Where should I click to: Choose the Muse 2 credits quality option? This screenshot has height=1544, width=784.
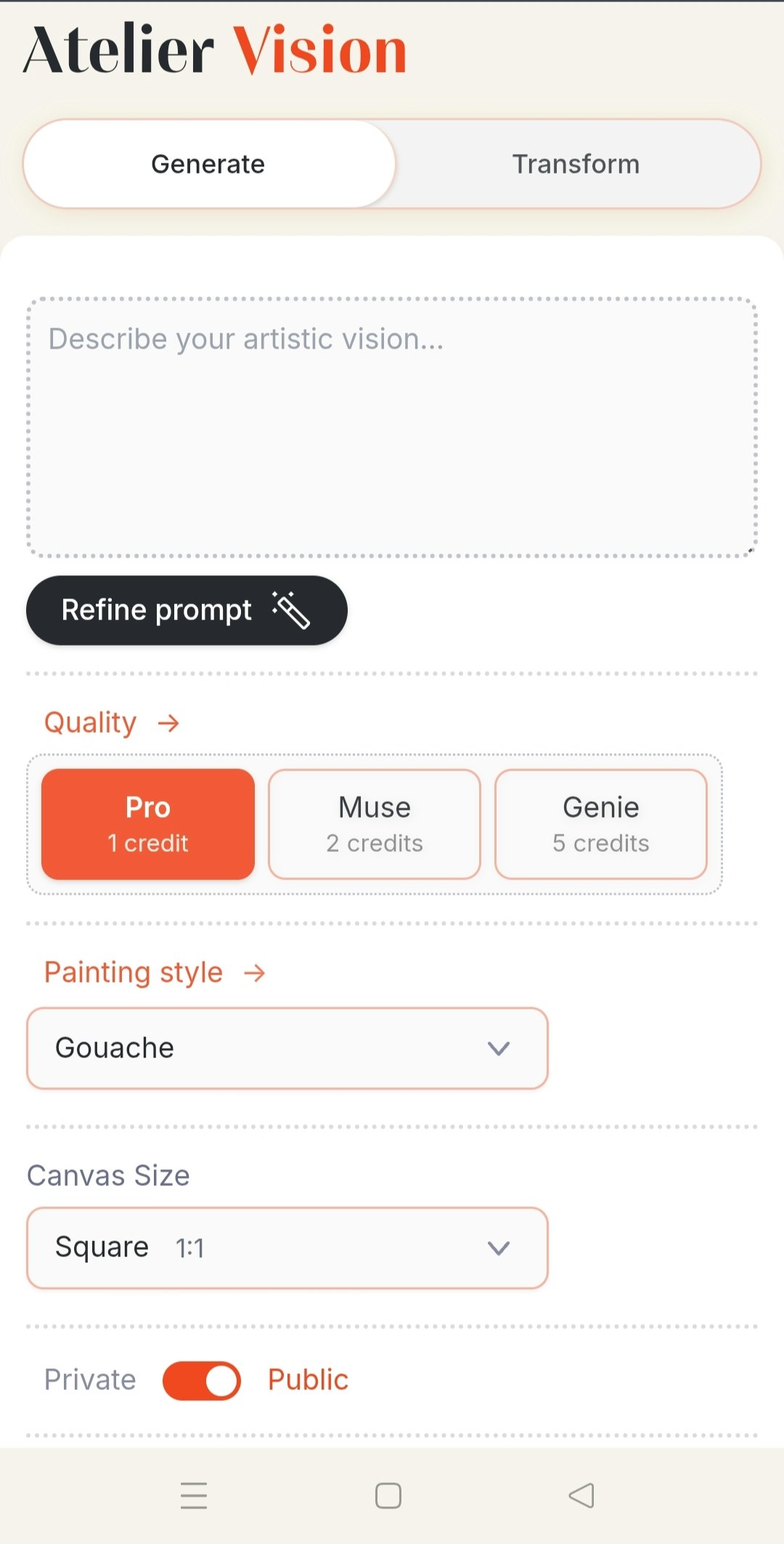[375, 824]
